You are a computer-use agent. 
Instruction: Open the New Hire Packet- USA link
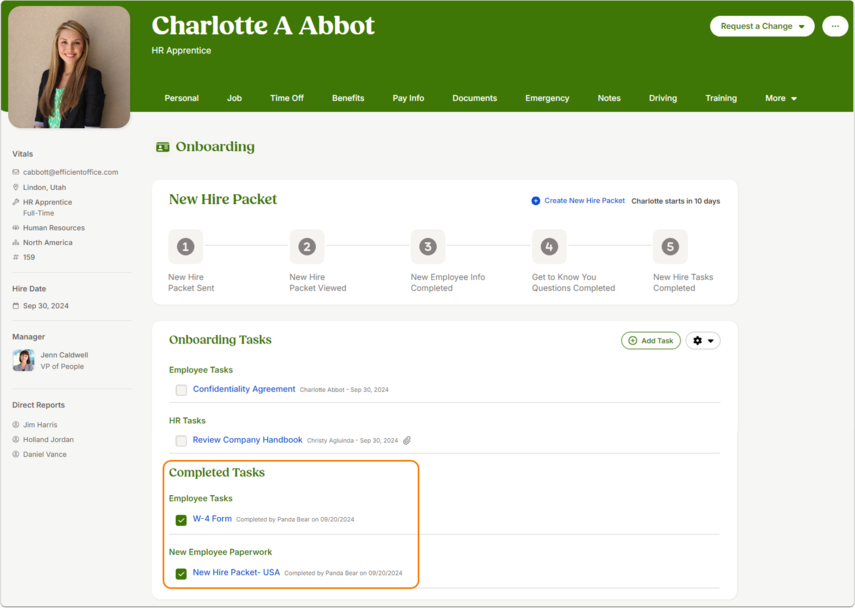(x=236, y=573)
